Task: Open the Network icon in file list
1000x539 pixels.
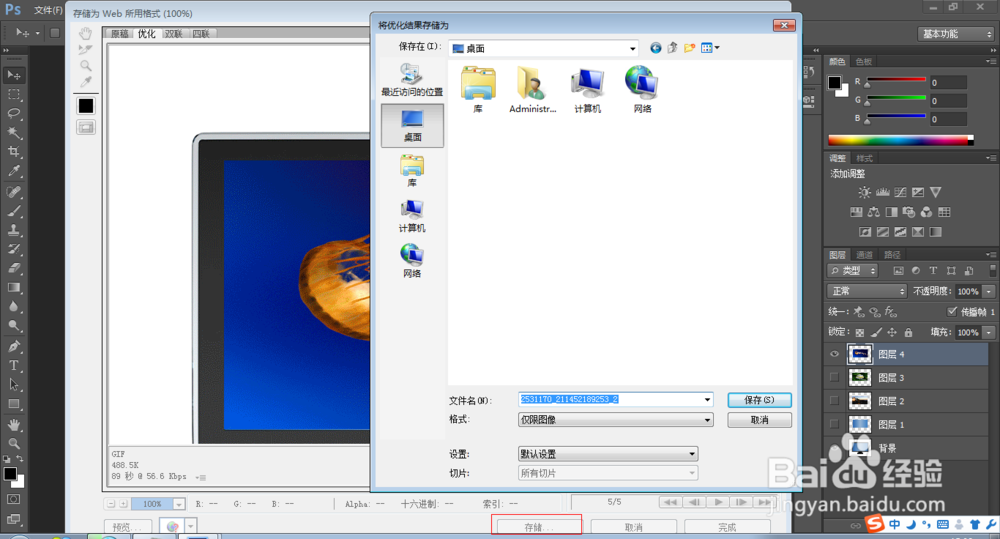Action: [x=642, y=90]
